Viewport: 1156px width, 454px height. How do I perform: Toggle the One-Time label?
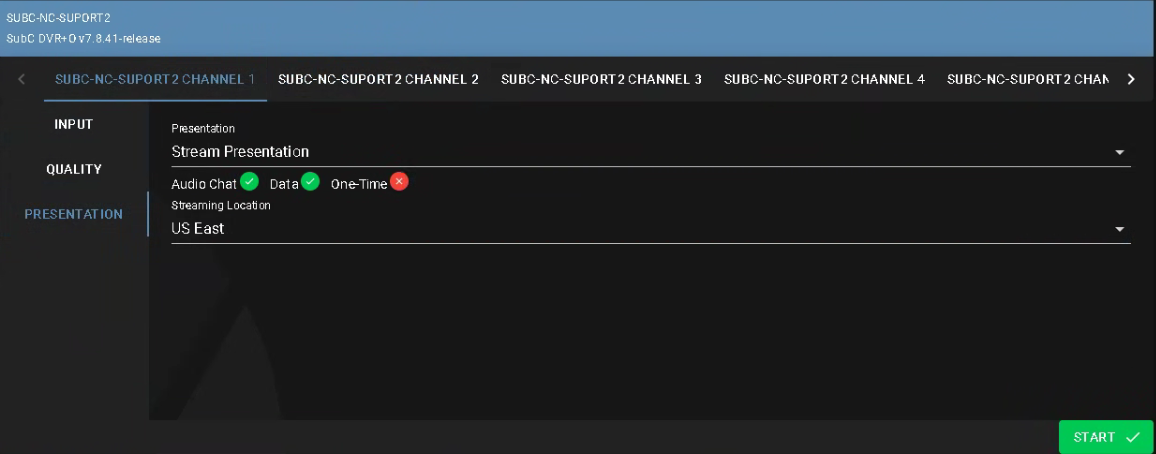coord(359,184)
